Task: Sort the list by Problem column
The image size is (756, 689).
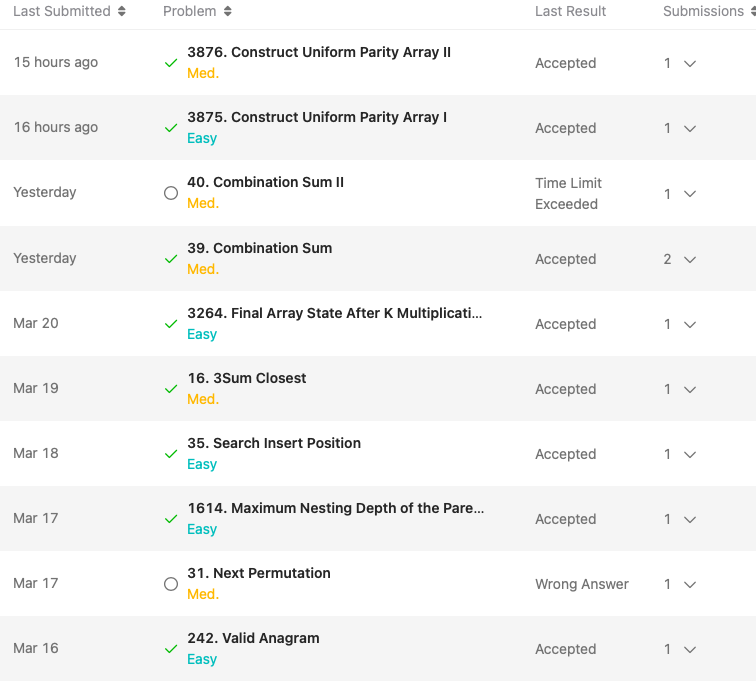Action: coord(228,11)
